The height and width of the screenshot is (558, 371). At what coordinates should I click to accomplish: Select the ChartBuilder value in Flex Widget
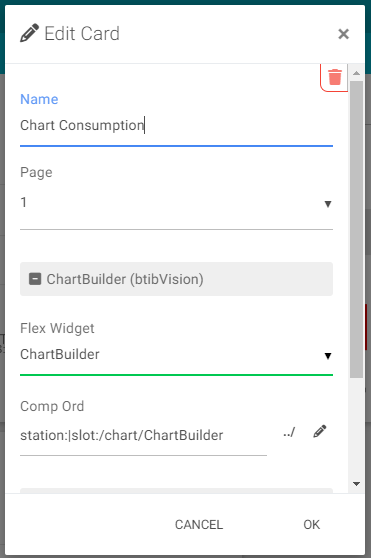tap(60, 354)
